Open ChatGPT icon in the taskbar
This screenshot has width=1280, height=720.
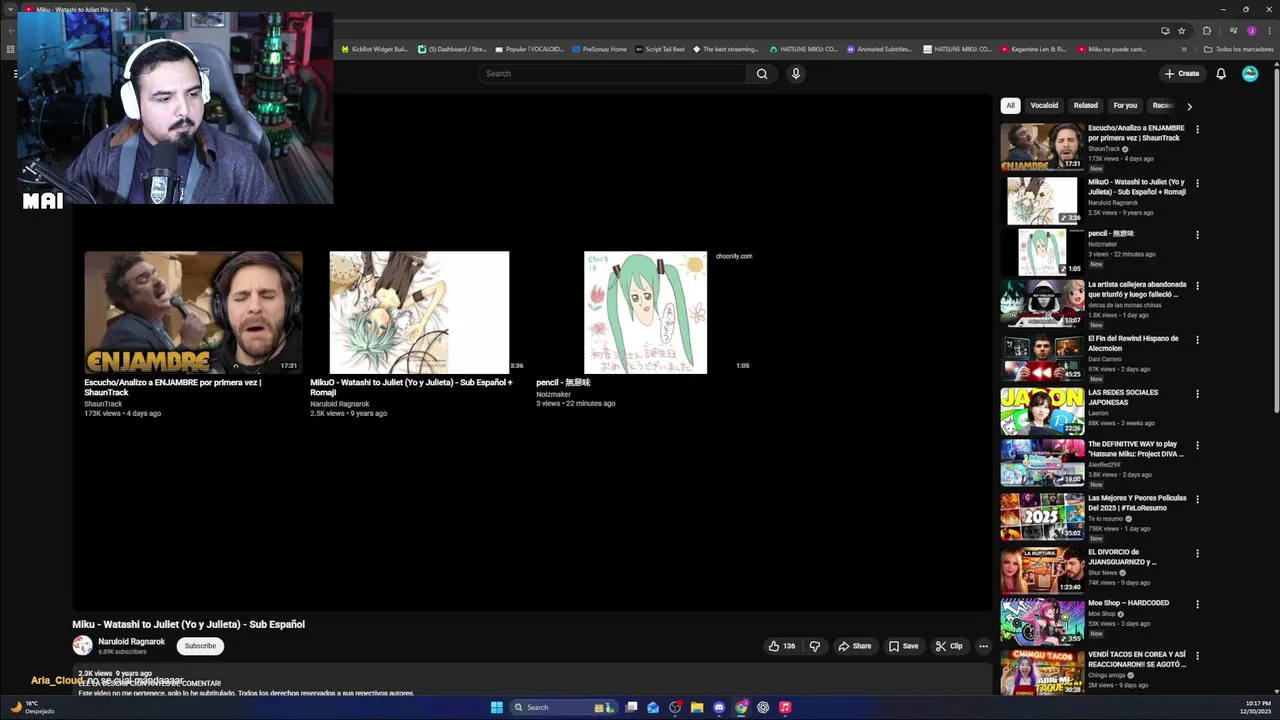(763, 707)
